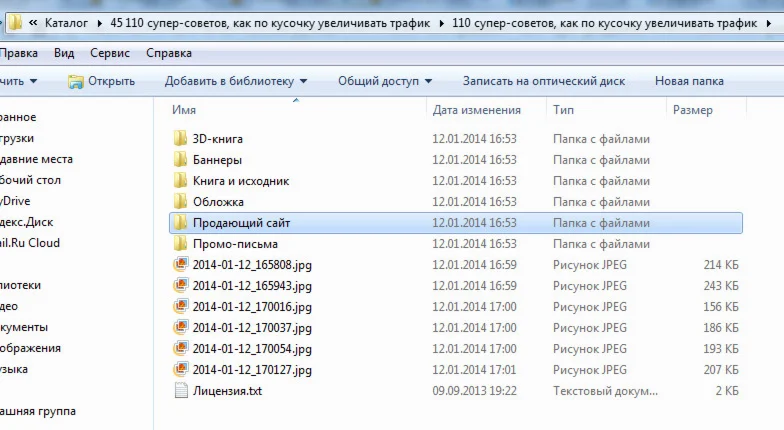The height and width of the screenshot is (430, 784).
Task: Click the 12.01.2014 17:01 date cell
Action: [474, 370]
